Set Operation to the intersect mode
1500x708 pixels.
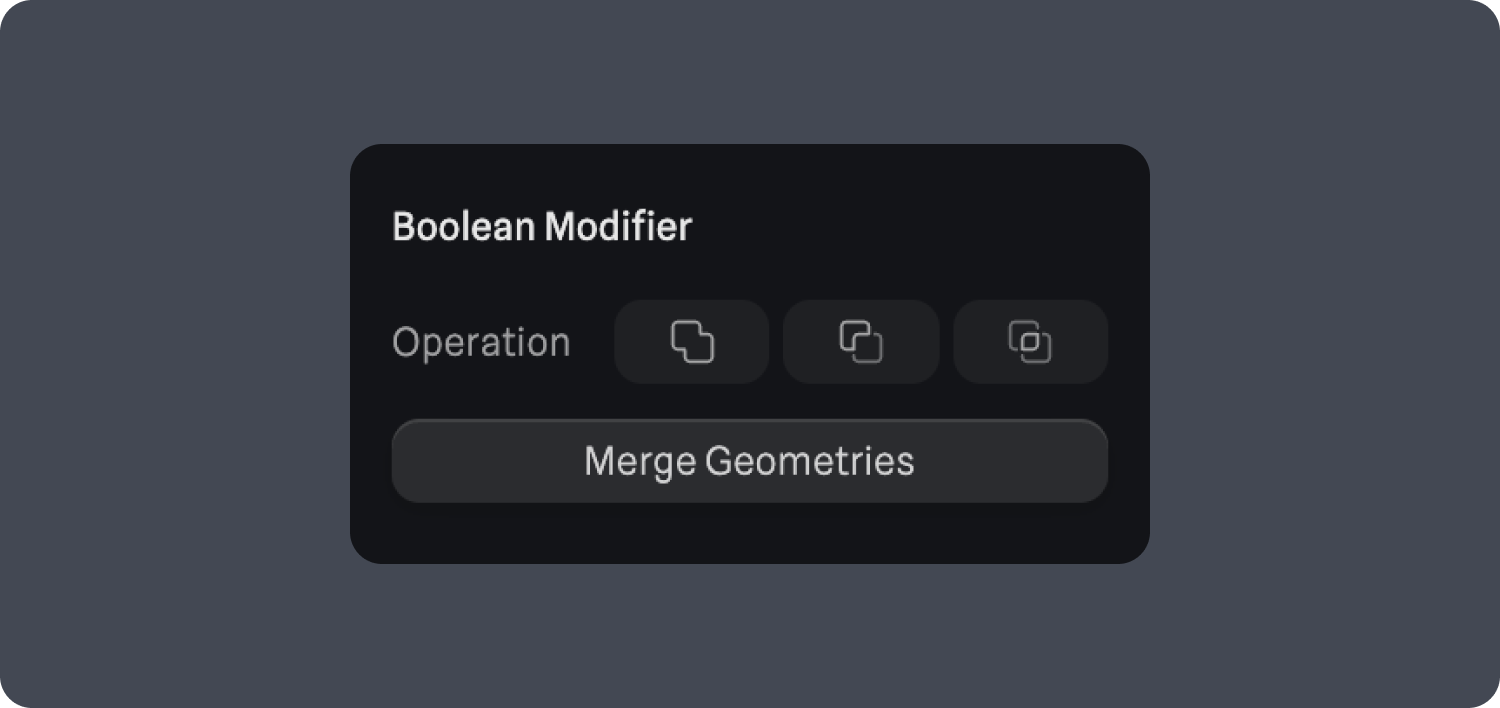click(x=1030, y=342)
